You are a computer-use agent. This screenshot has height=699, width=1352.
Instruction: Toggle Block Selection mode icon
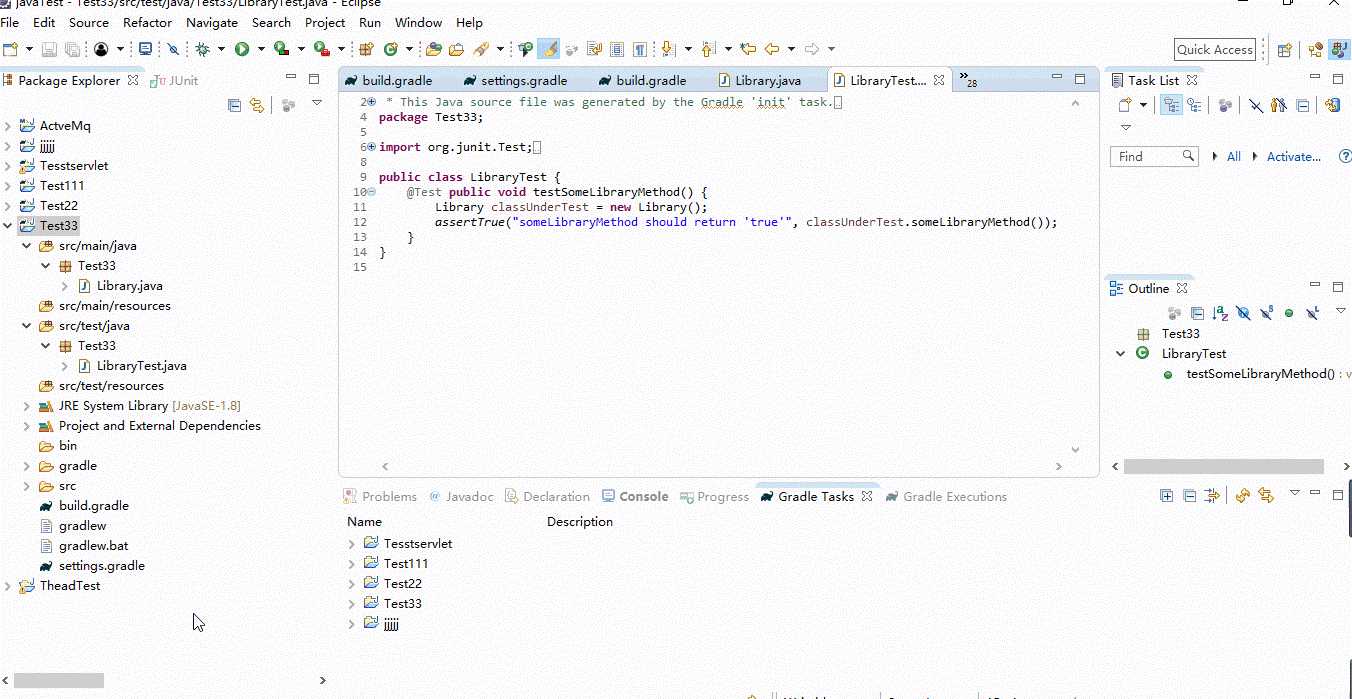tap(617, 49)
